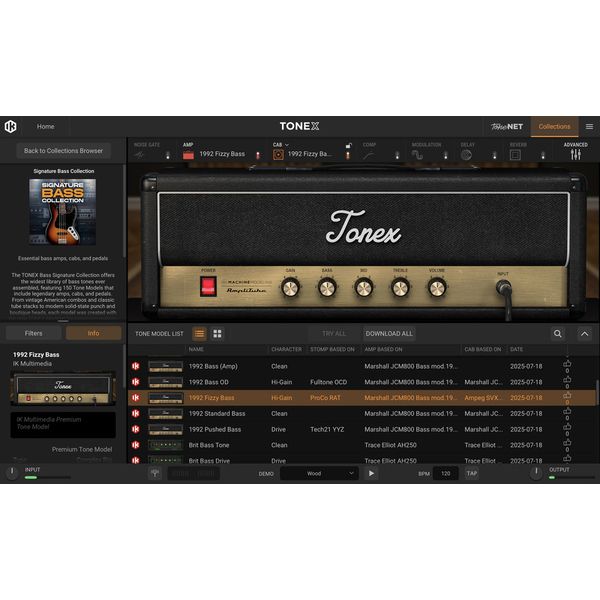Adjust the Gain knob on the amp

[x=290, y=288]
